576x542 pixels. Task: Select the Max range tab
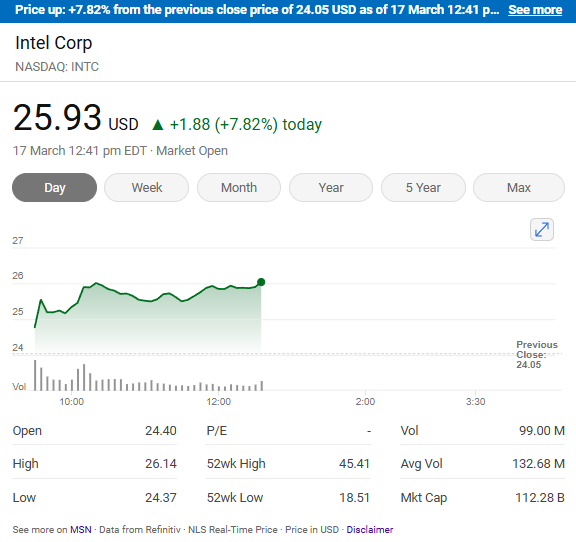[519, 187]
